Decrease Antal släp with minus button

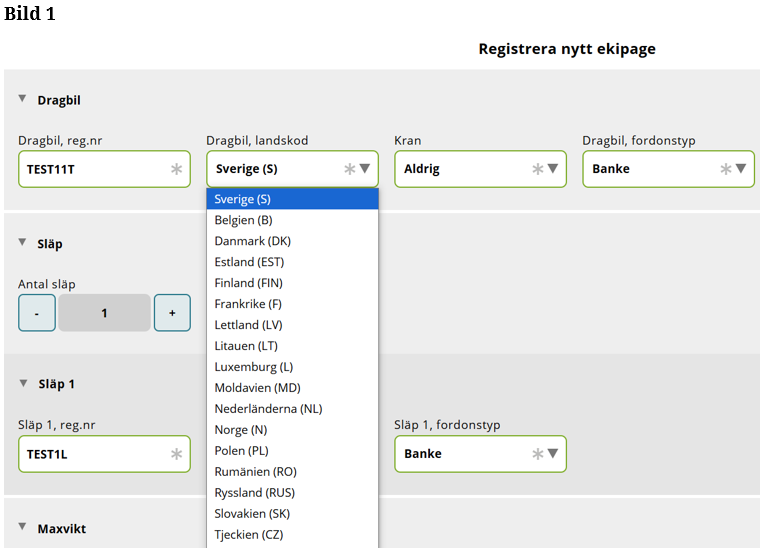(x=37, y=313)
